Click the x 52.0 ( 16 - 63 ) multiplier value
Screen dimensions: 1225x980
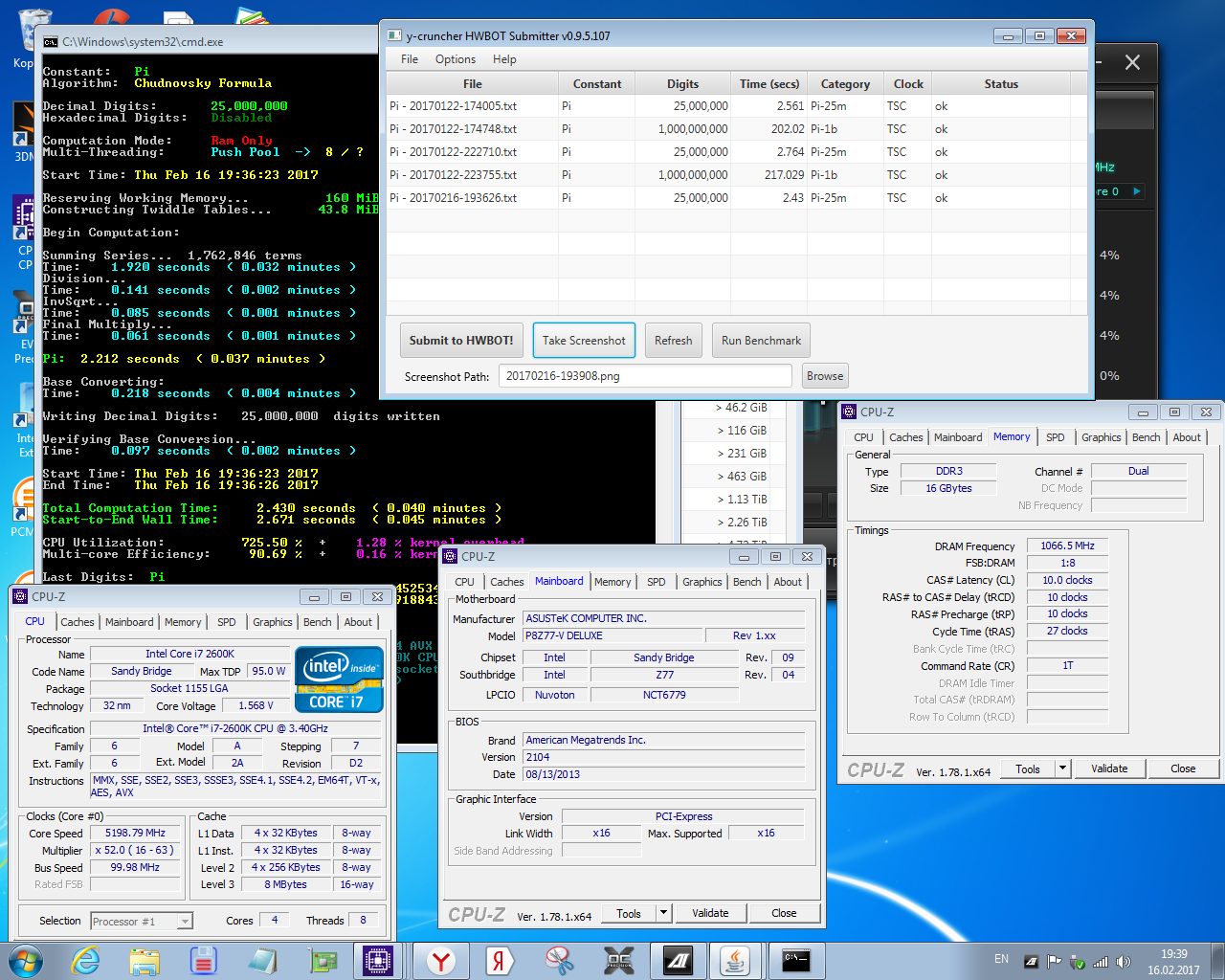136,850
